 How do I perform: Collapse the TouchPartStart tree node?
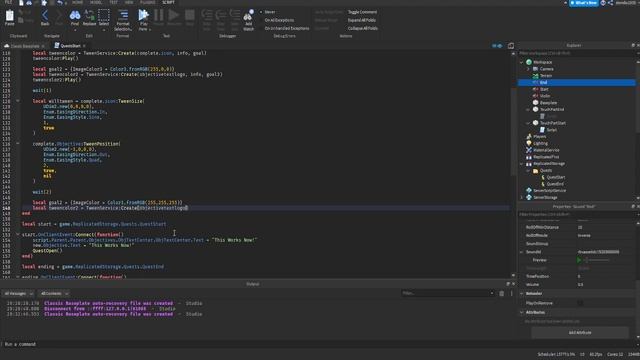pos(528,123)
